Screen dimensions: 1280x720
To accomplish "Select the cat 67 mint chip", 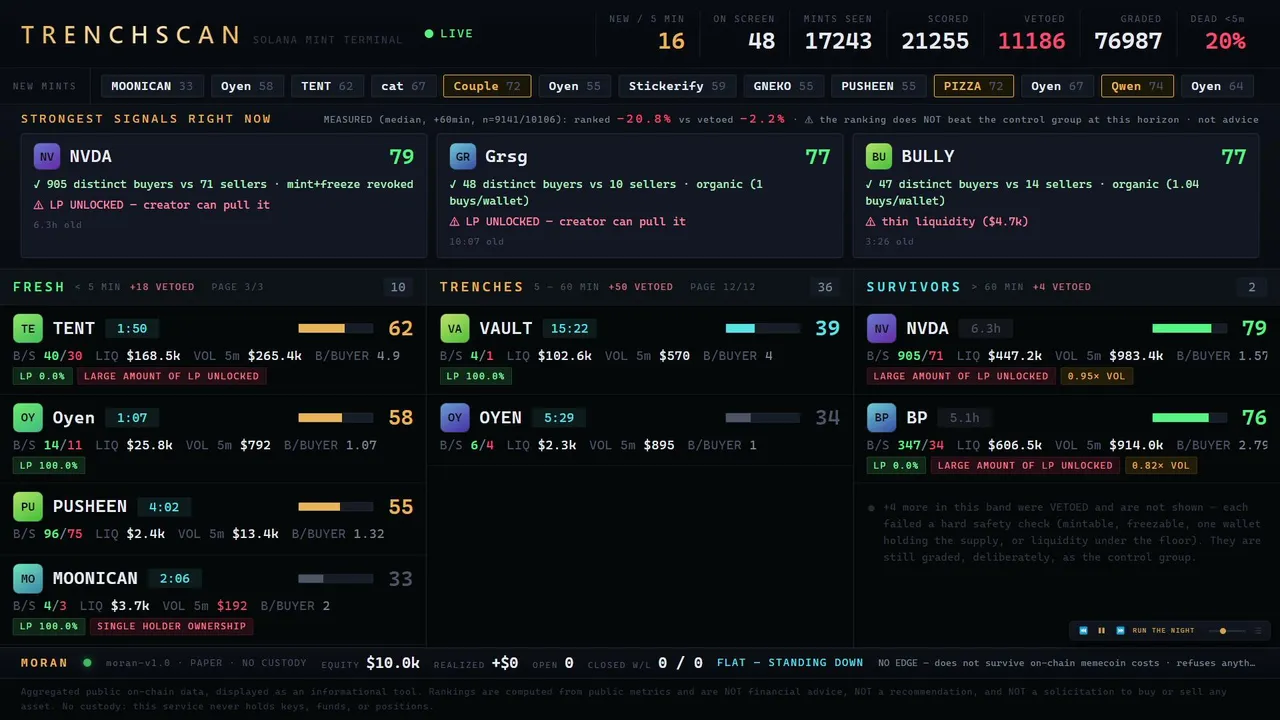I will coord(403,86).
